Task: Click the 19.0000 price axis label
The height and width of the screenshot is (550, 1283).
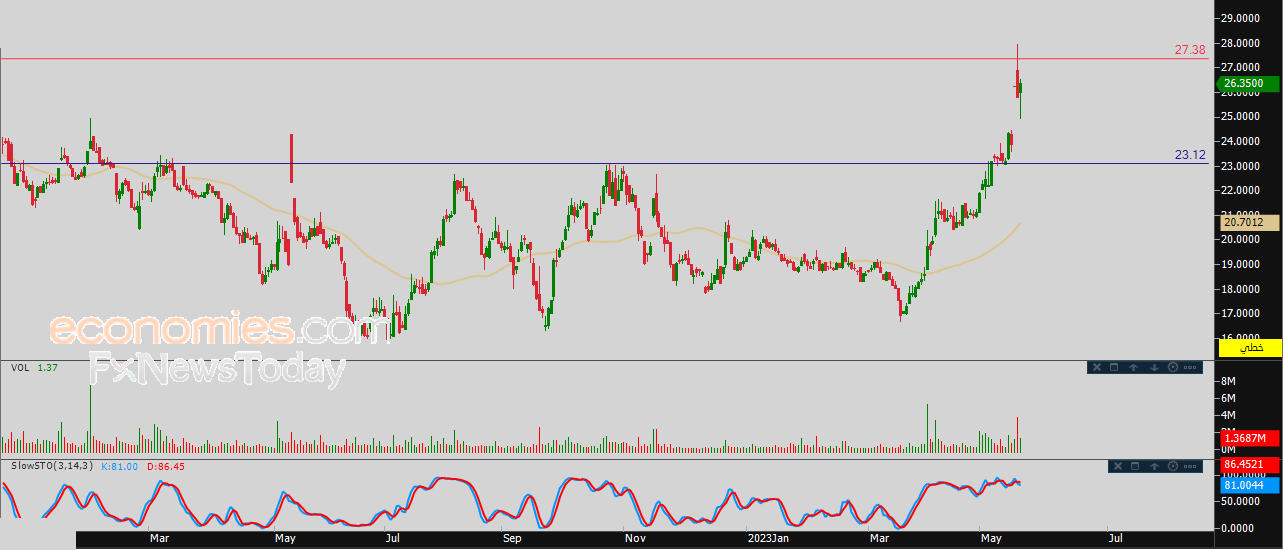Action: (x=1241, y=265)
